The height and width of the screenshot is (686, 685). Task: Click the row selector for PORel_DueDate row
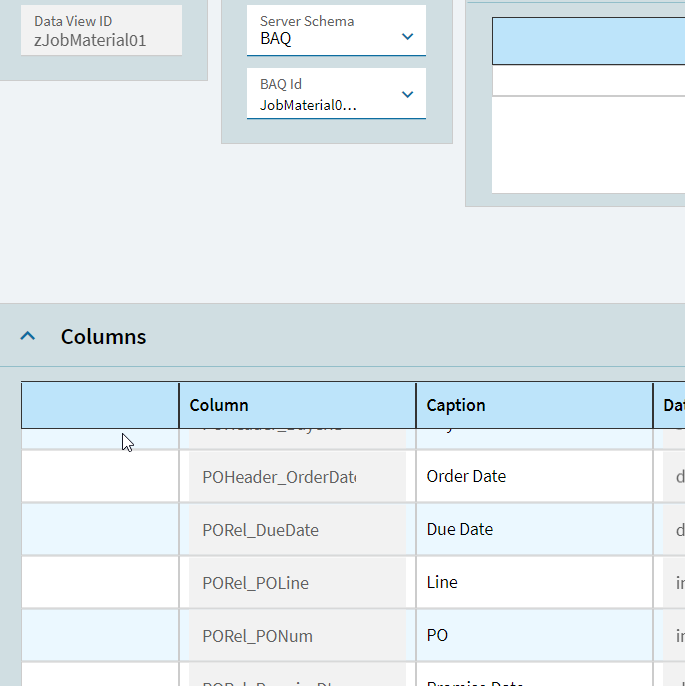point(100,530)
